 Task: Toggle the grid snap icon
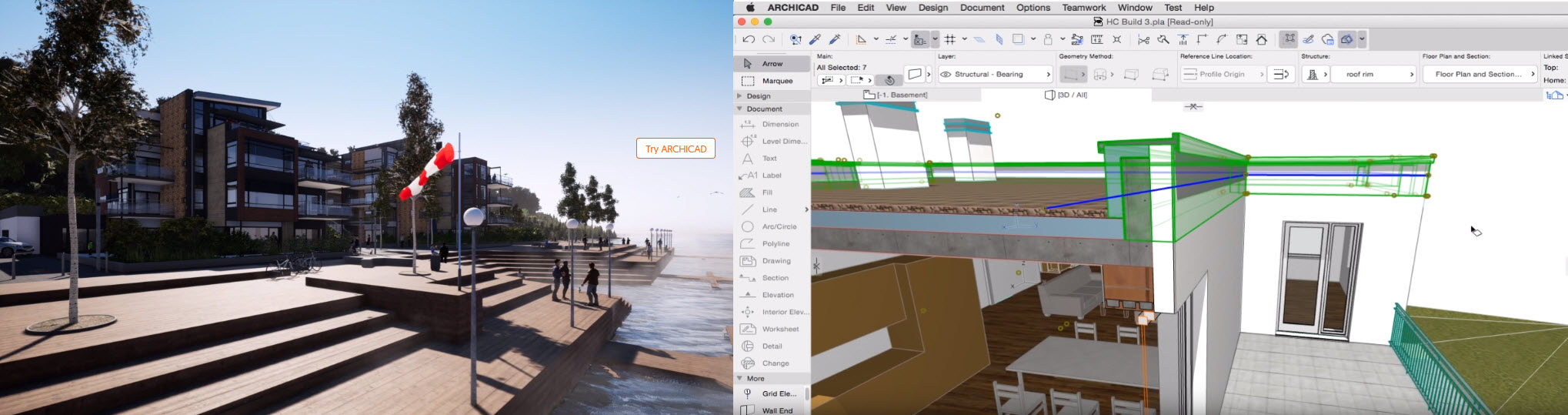(950, 39)
